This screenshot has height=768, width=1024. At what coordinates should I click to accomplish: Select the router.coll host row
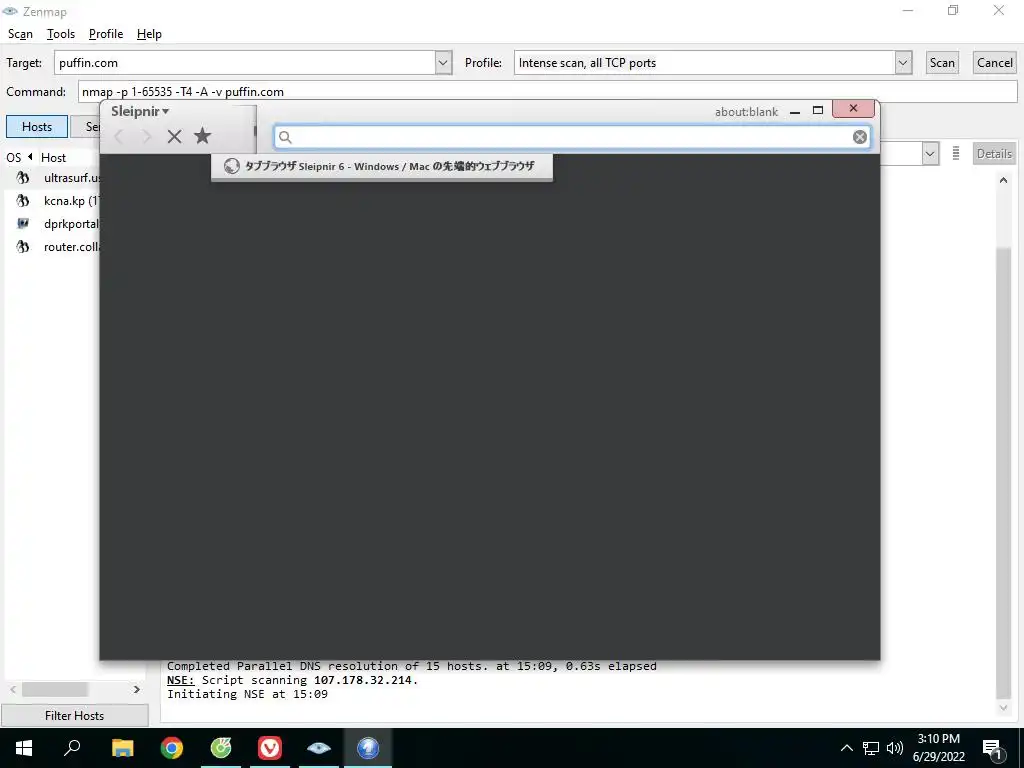pyautogui.click(x=52, y=246)
